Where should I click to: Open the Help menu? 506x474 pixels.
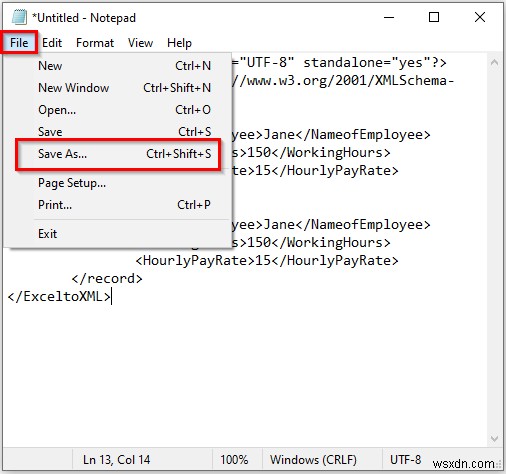click(x=179, y=43)
